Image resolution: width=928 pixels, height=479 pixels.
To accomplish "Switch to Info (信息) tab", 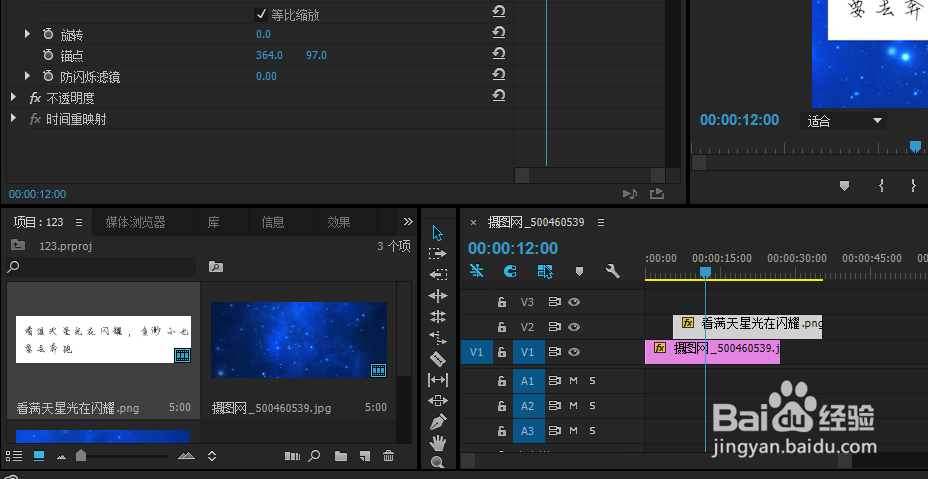I will (273, 222).
